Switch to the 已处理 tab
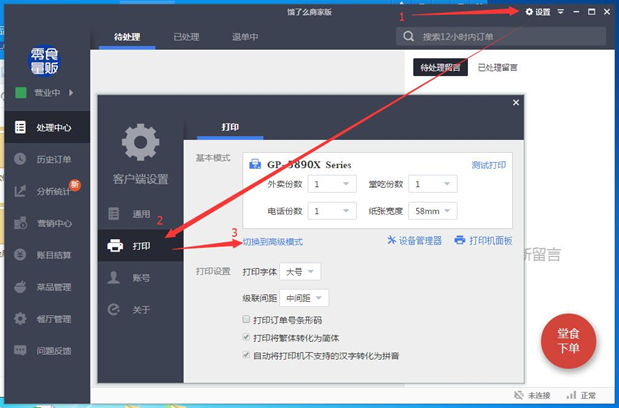This screenshot has height=408, width=619. (186, 37)
